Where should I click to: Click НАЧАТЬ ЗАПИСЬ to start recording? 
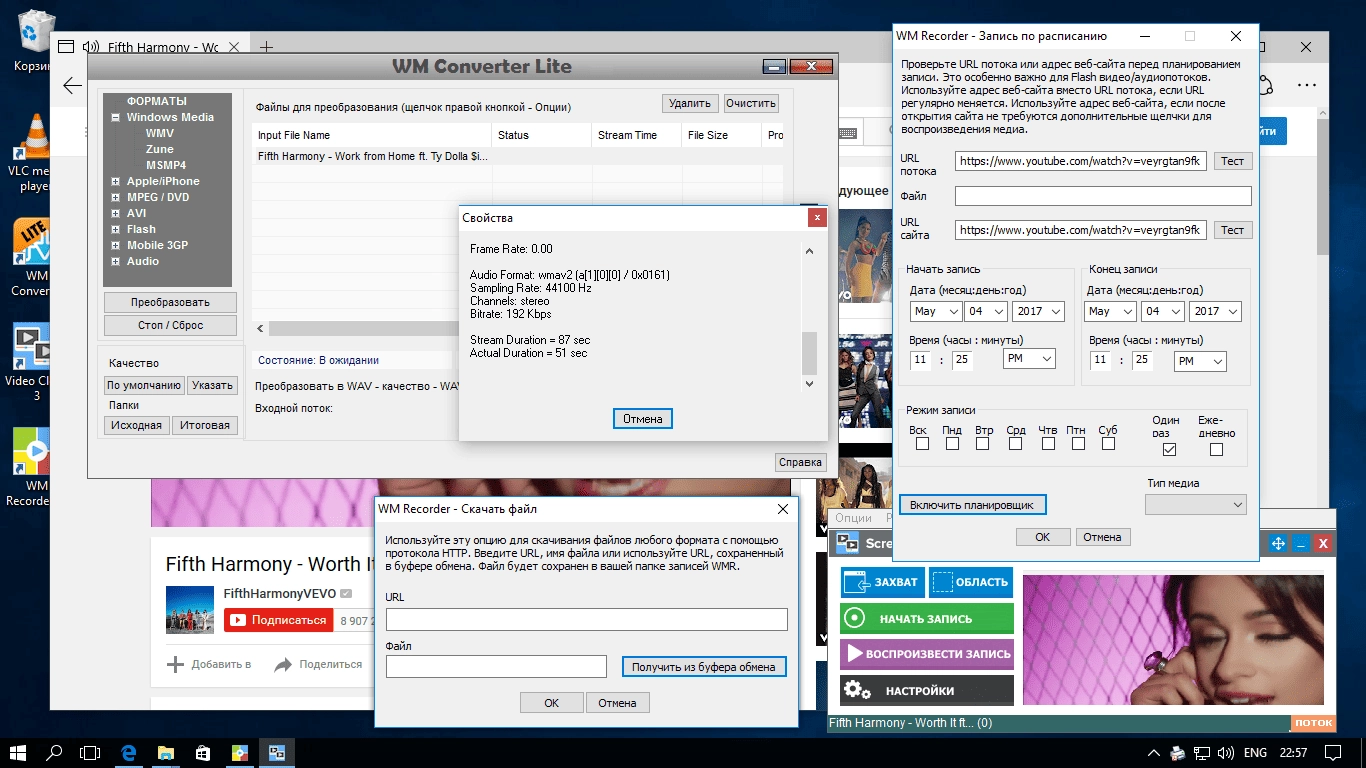click(x=927, y=618)
